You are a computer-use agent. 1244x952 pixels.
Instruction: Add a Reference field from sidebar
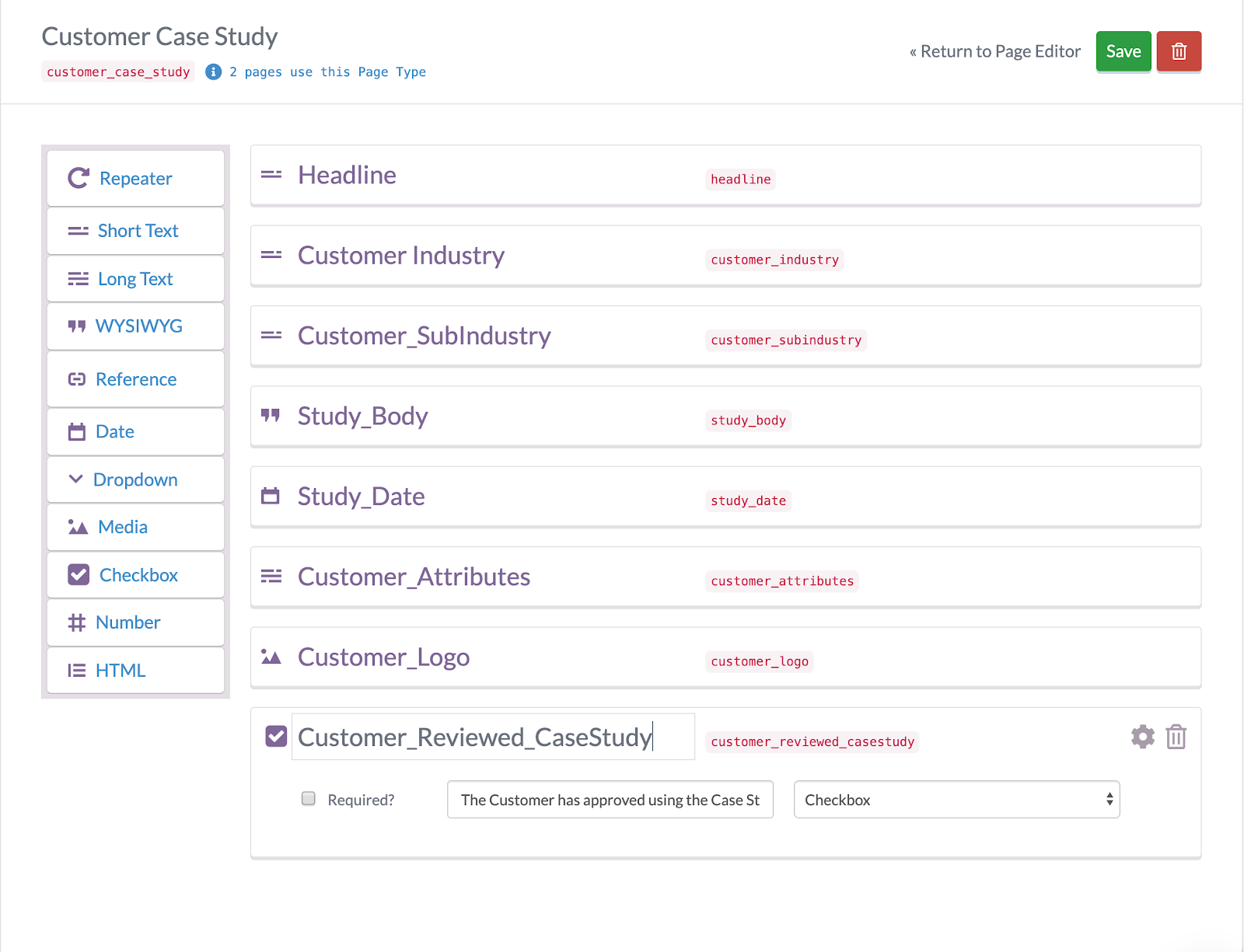(135, 379)
